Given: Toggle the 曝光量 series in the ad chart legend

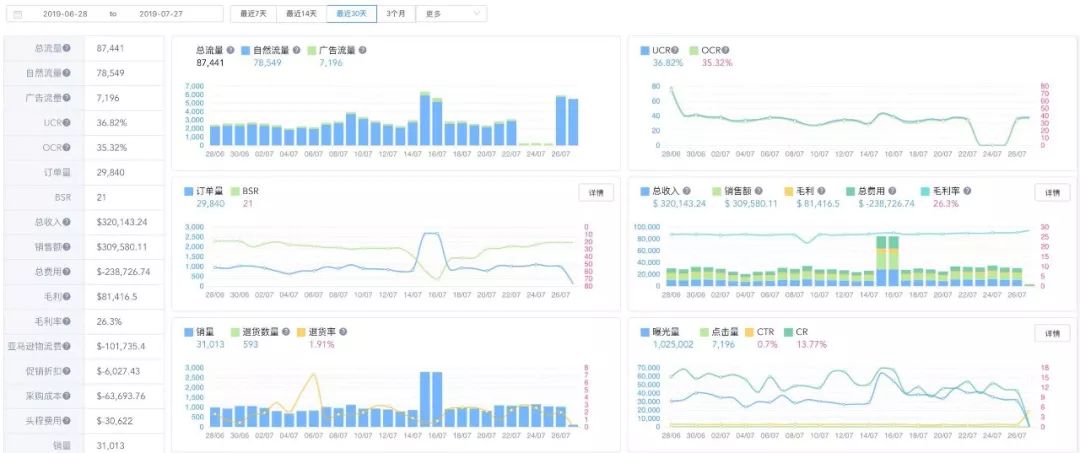Looking at the screenshot, I should pyautogui.click(x=661, y=331).
